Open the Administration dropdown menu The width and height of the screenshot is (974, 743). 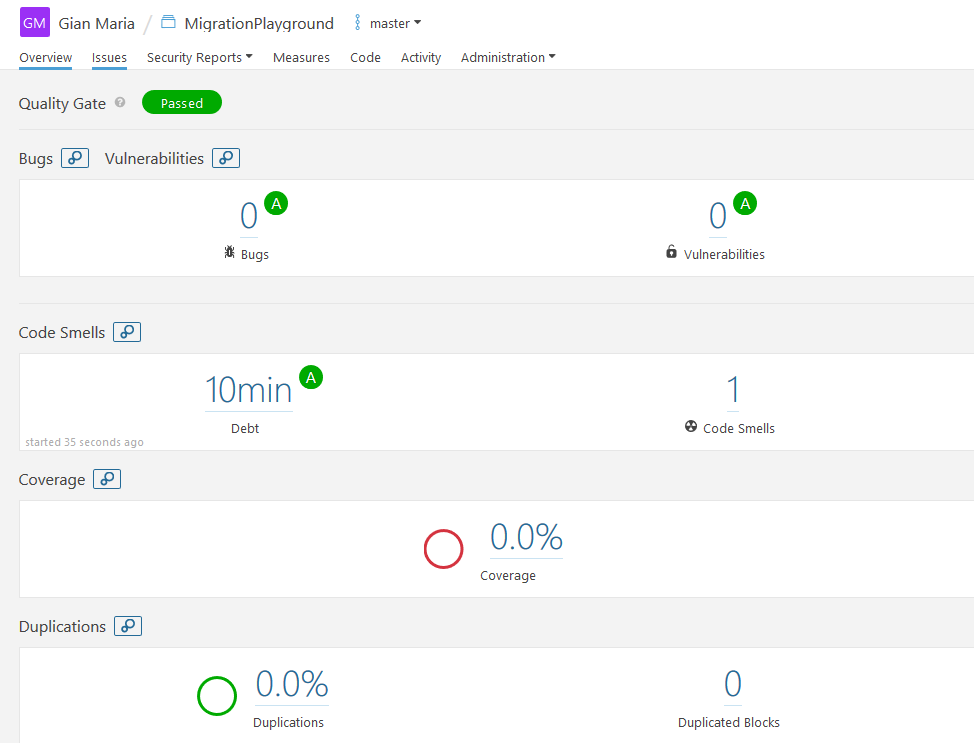(507, 58)
